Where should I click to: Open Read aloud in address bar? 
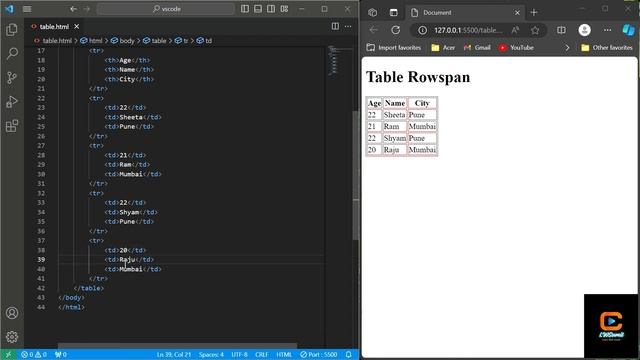[x=515, y=30]
